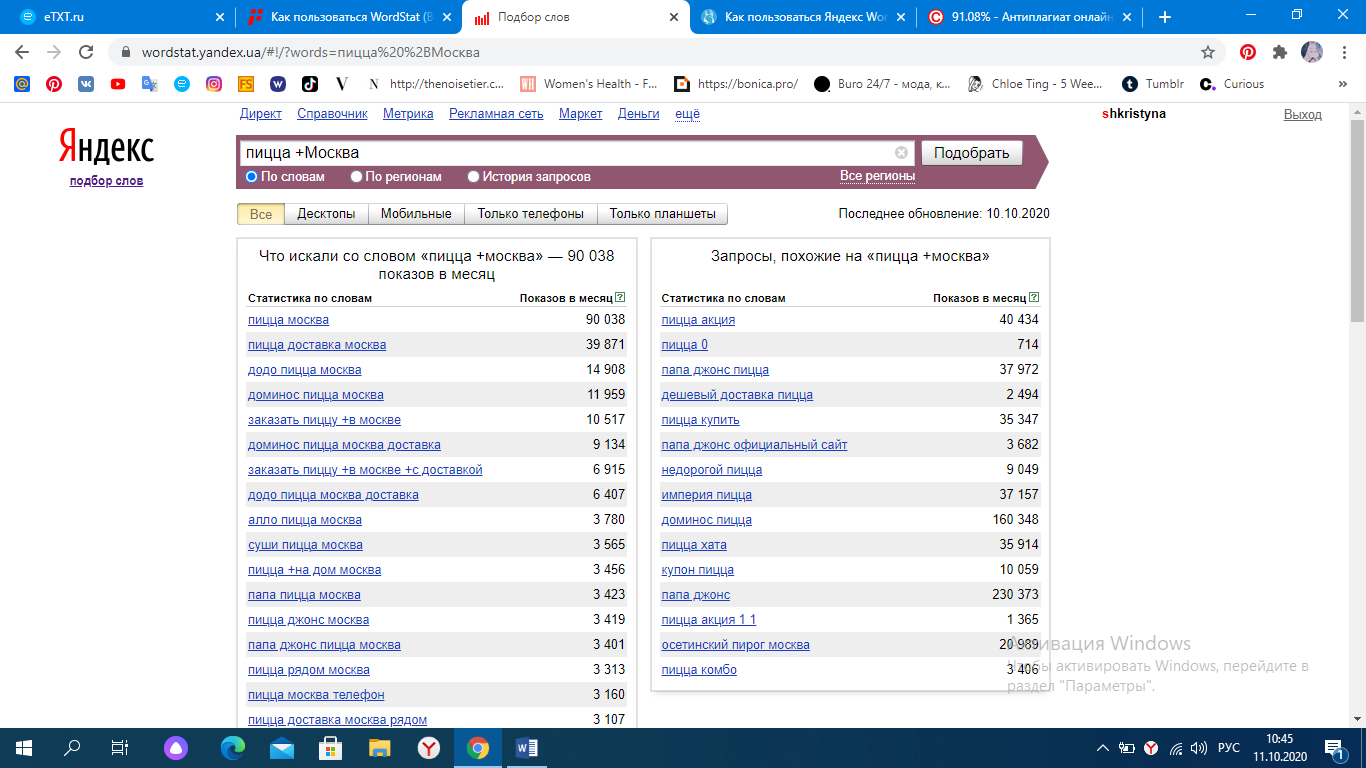This screenshot has width=1366, height=768.
Task: Open the 'додо пицца москва' query link
Action: (x=305, y=370)
